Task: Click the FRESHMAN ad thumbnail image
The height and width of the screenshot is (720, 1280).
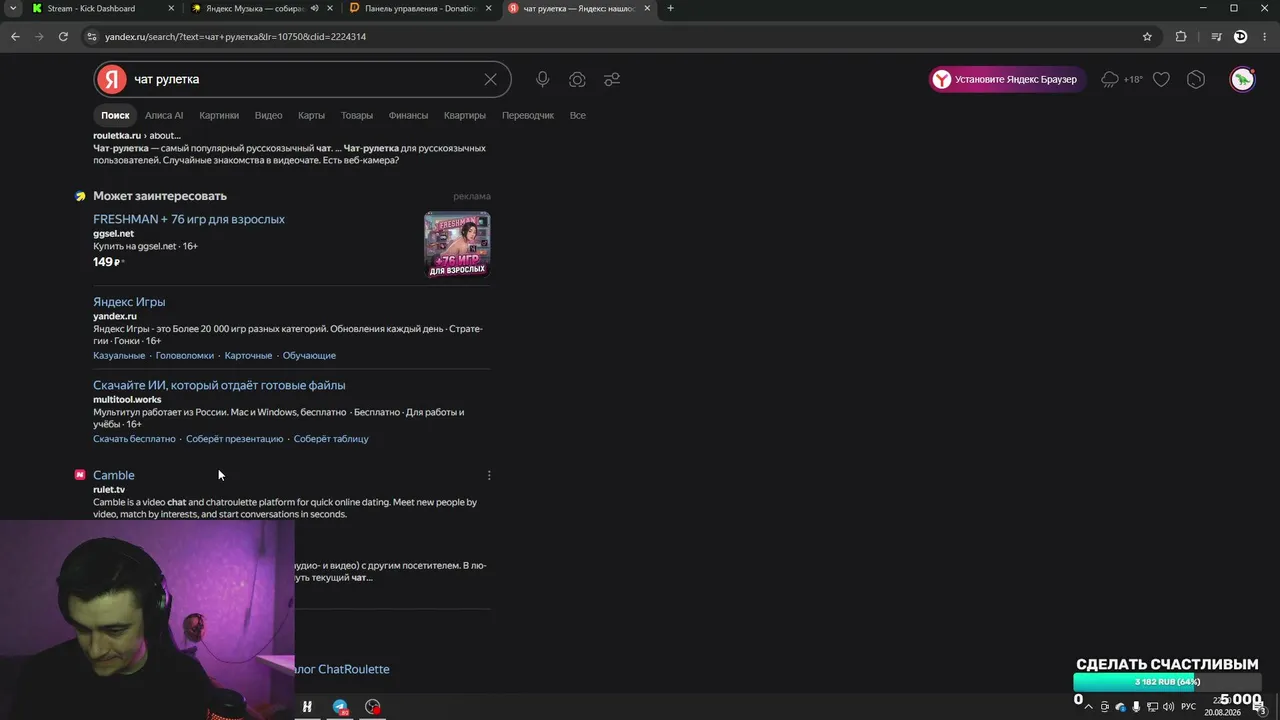Action: [457, 244]
